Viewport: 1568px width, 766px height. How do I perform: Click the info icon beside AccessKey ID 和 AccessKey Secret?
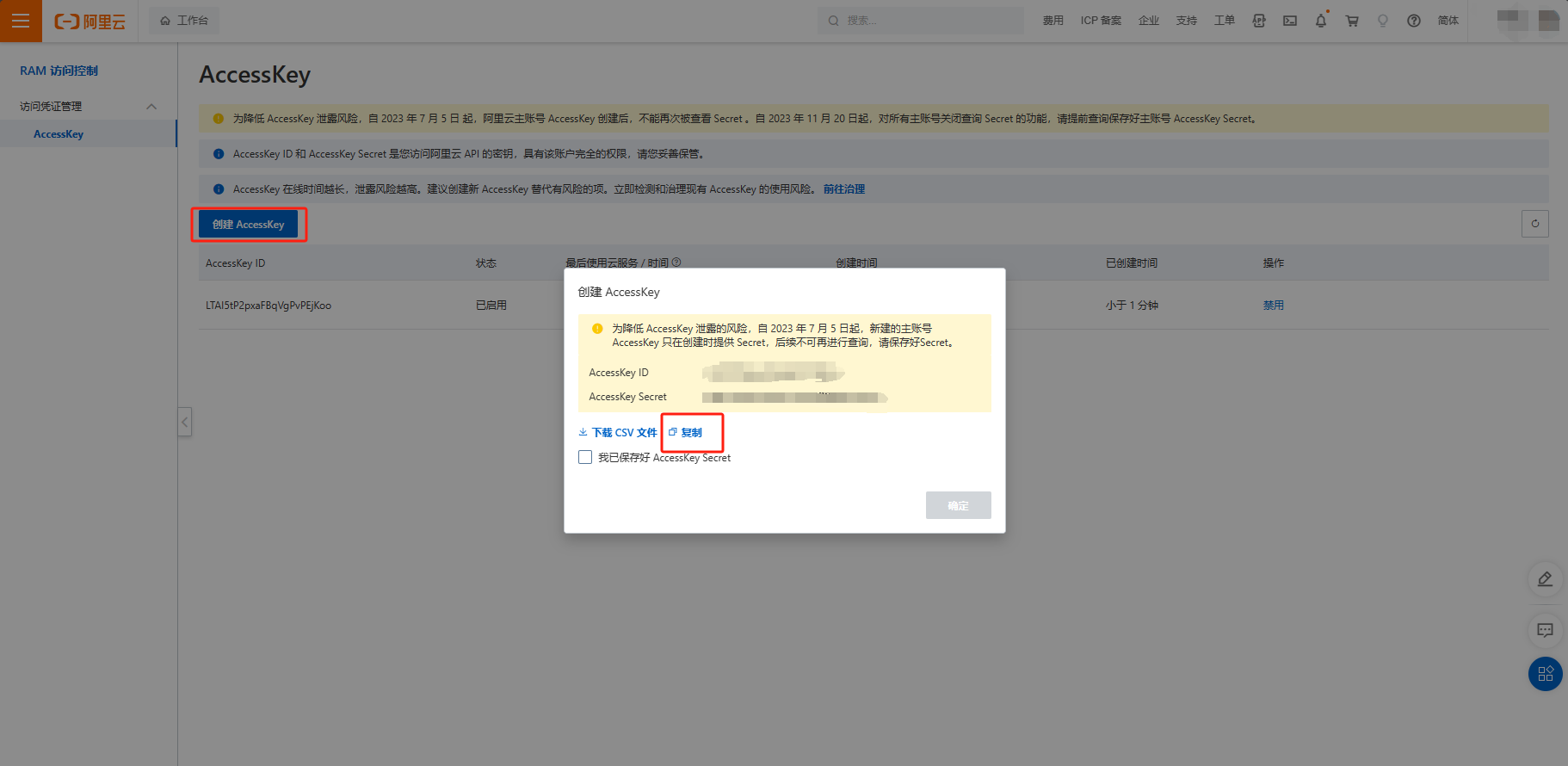point(219,154)
